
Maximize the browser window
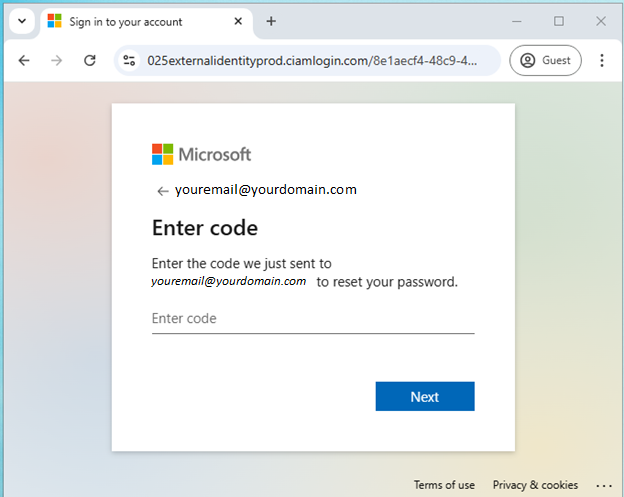tap(559, 21)
